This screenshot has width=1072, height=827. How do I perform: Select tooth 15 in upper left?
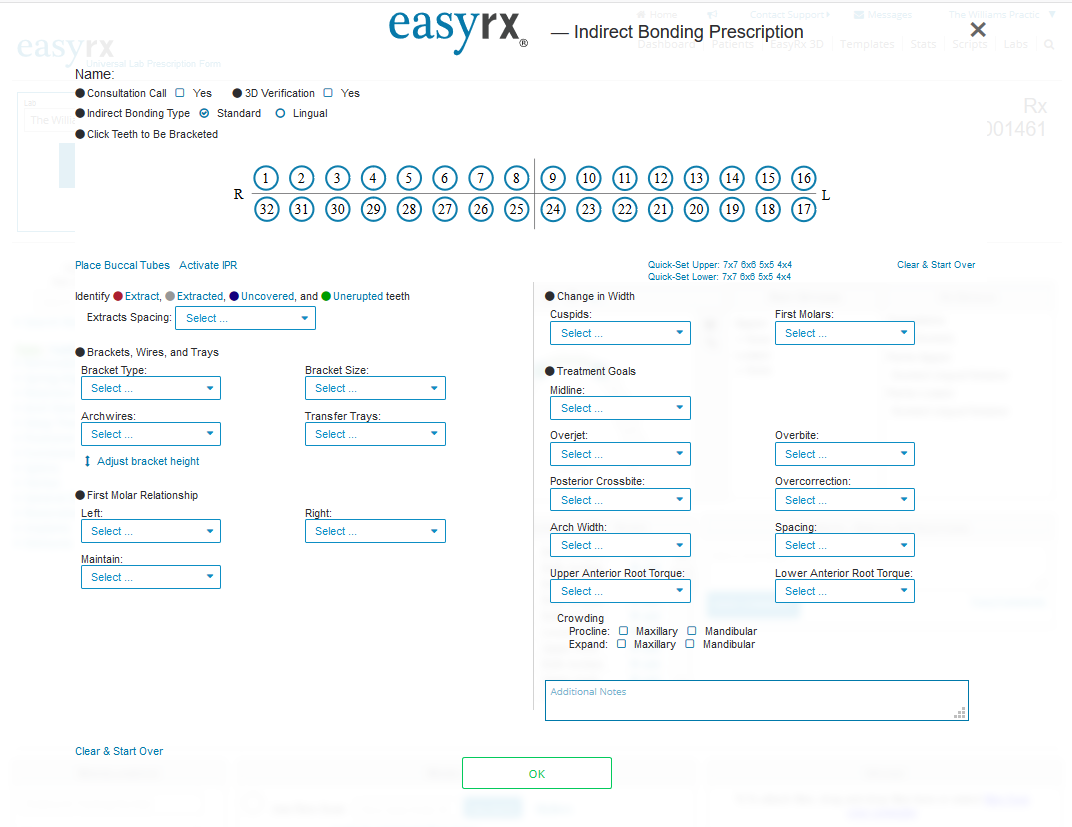768,178
